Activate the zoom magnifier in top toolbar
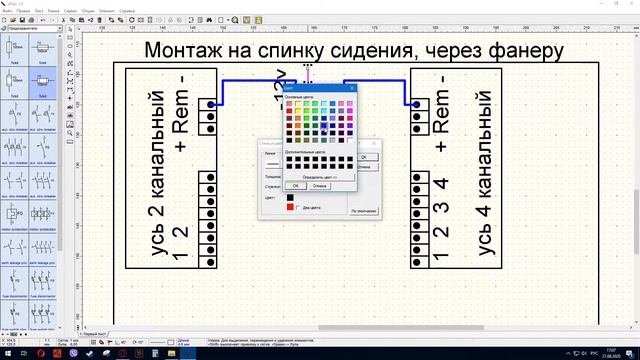Viewport: 640px width, 360px height. [235, 20]
